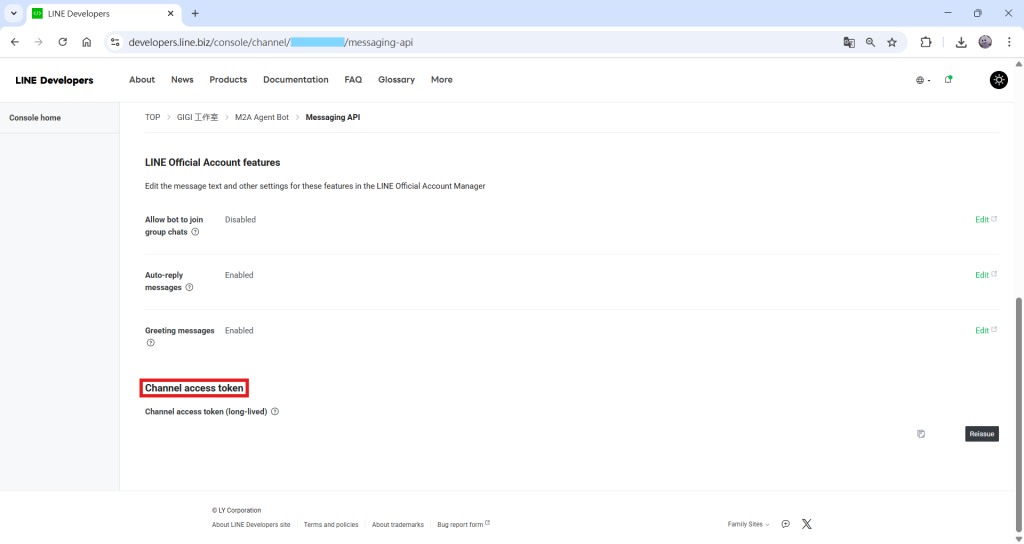Expand the Family Sites dropdown
Image resolution: width=1024 pixels, height=544 pixels.
pyautogui.click(x=748, y=524)
